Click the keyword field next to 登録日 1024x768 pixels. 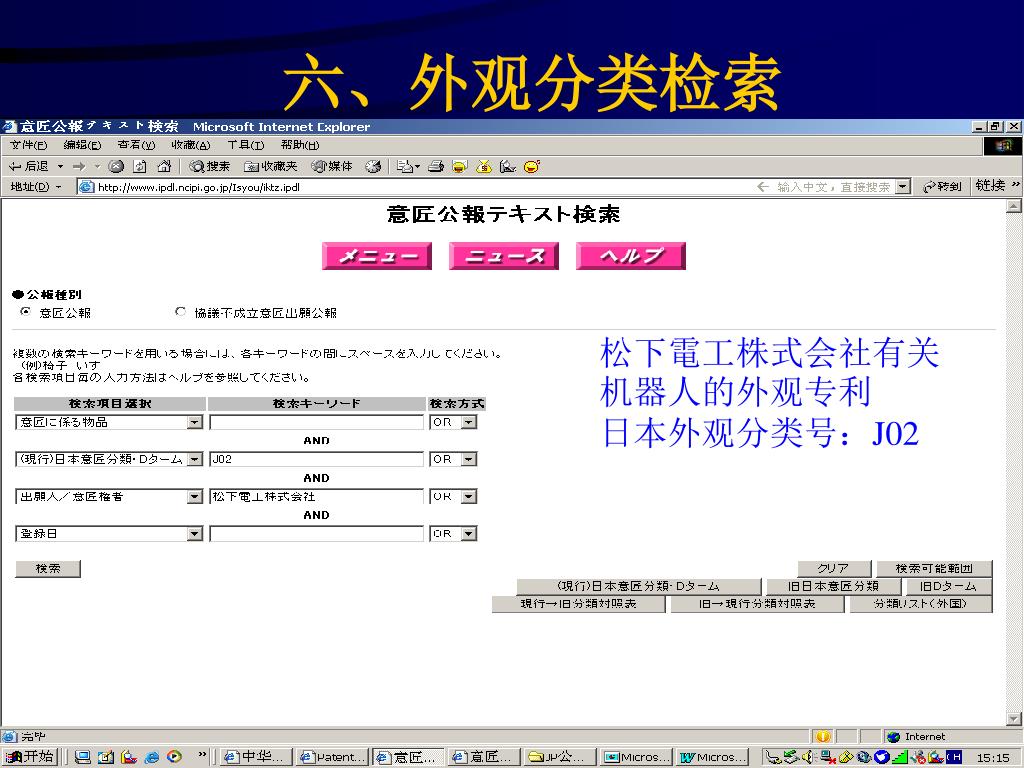317,534
